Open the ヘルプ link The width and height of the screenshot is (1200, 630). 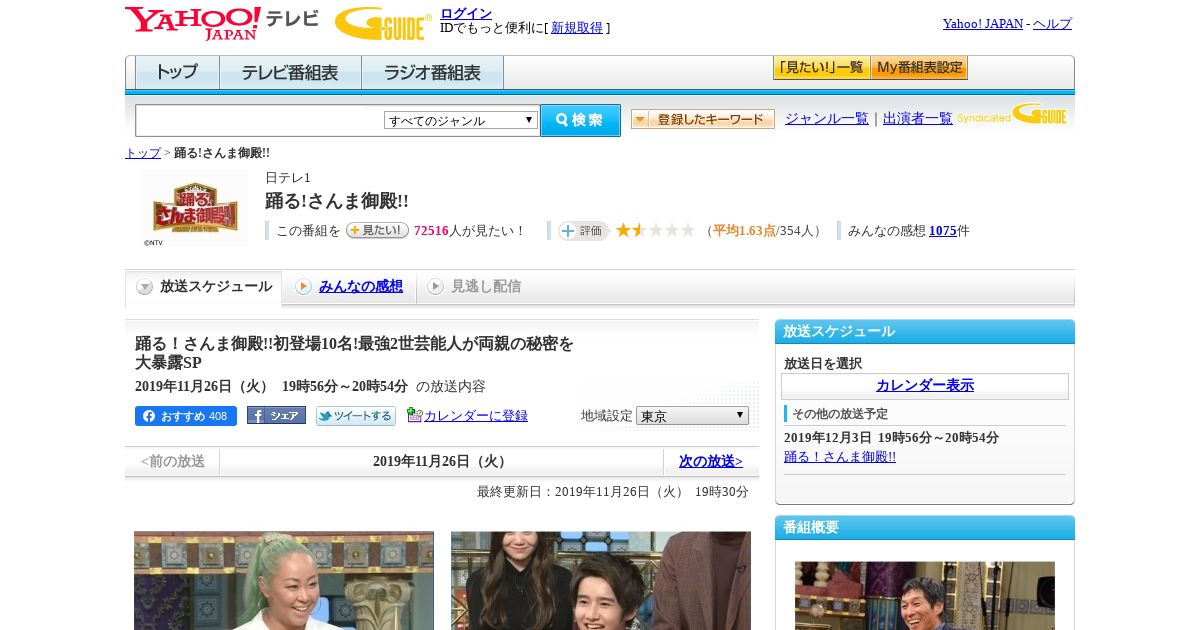point(1052,24)
